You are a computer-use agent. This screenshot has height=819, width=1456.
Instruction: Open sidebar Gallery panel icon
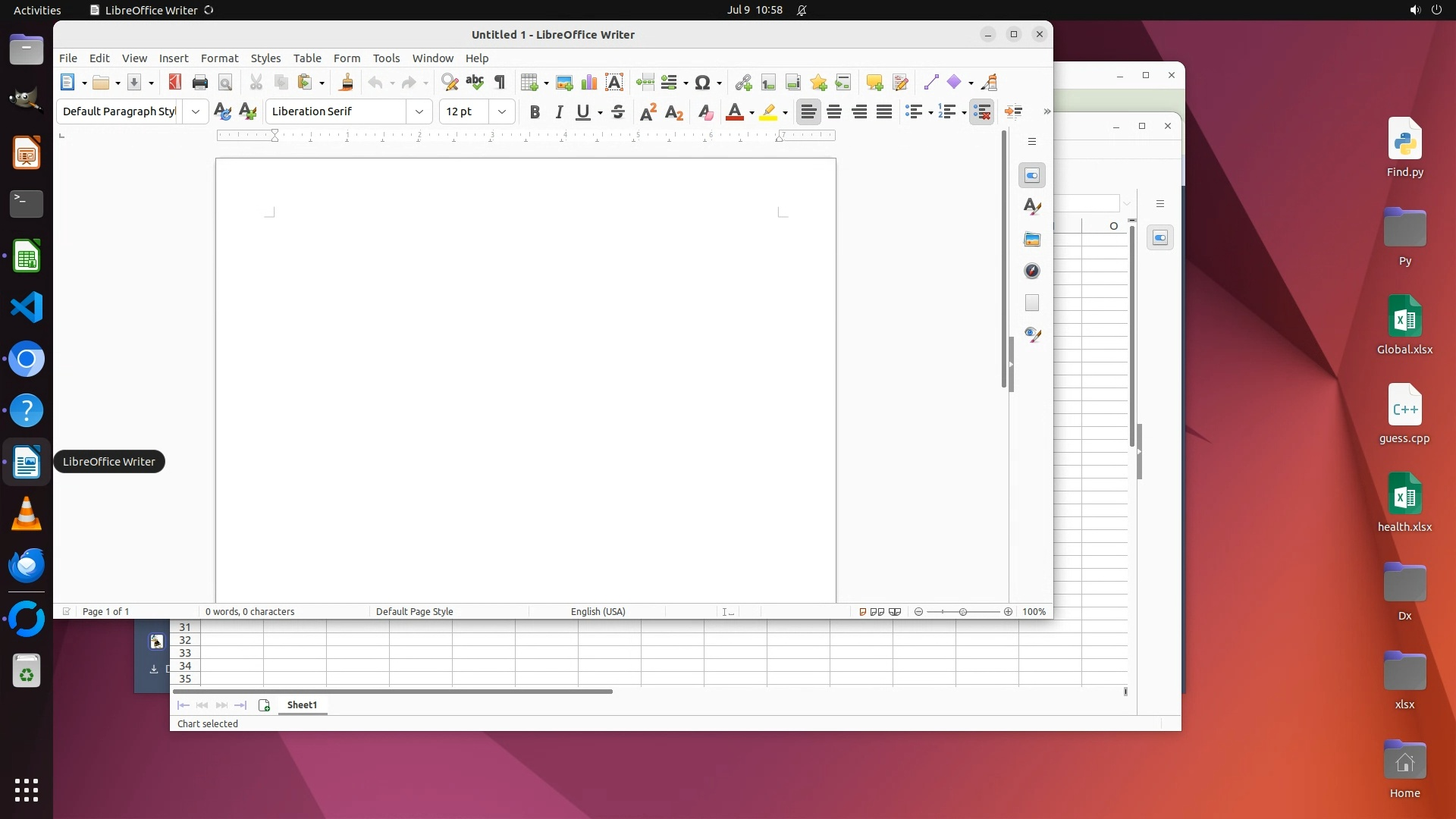[x=1031, y=239]
